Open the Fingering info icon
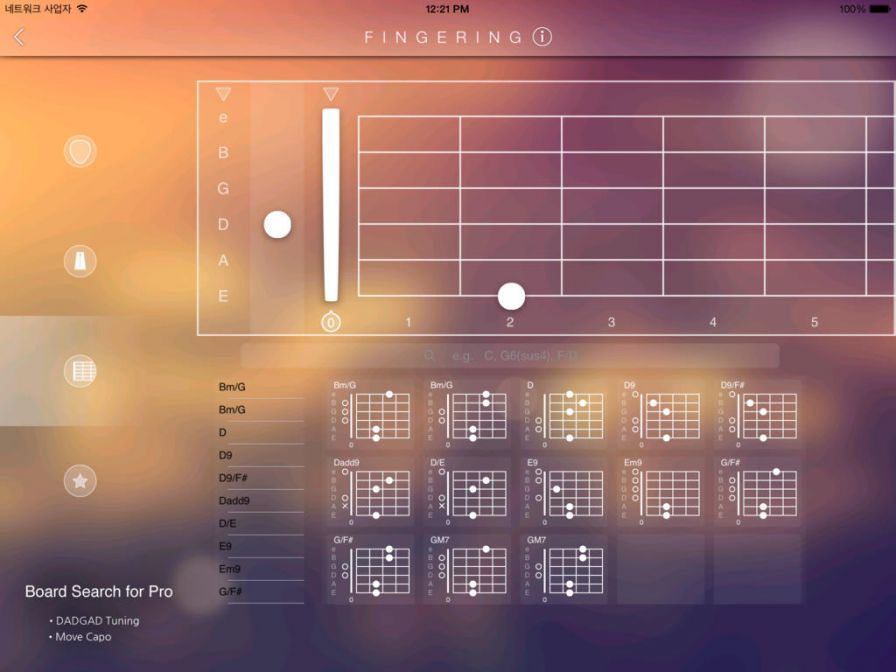This screenshot has width=896, height=672. coord(542,37)
